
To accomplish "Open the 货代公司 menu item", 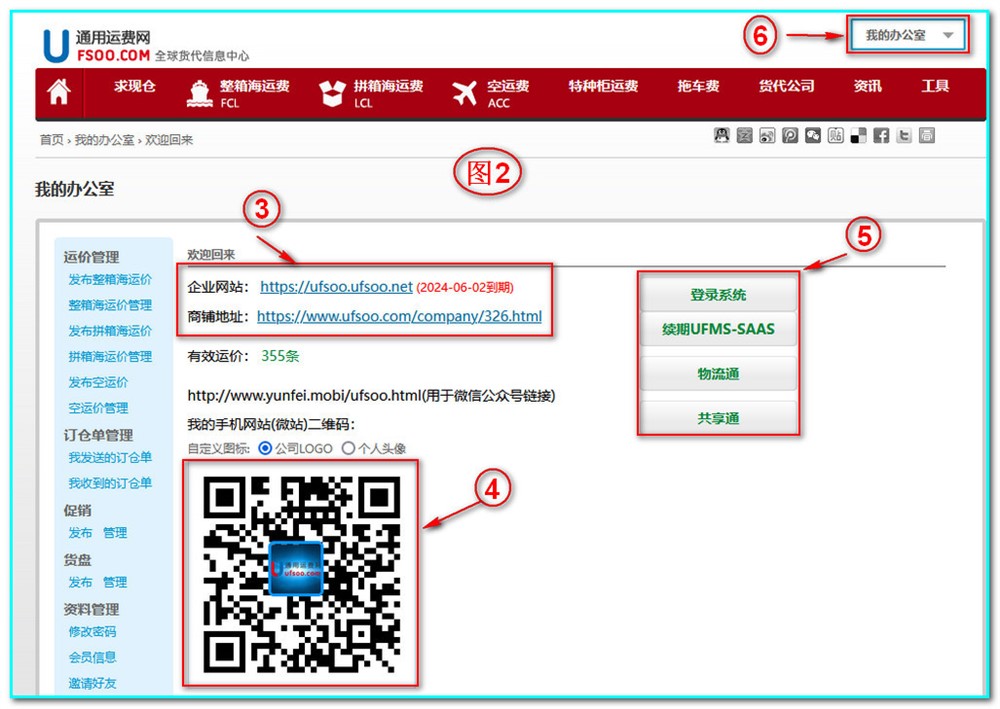I will click(x=786, y=87).
